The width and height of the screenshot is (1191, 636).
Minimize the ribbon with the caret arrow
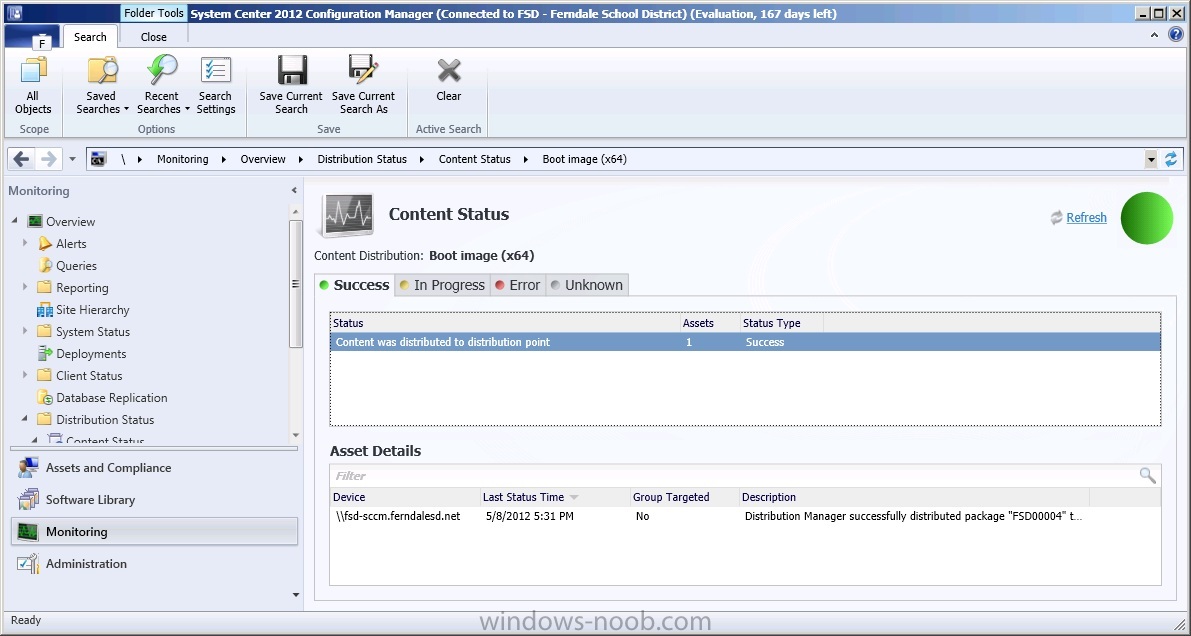click(x=1155, y=35)
